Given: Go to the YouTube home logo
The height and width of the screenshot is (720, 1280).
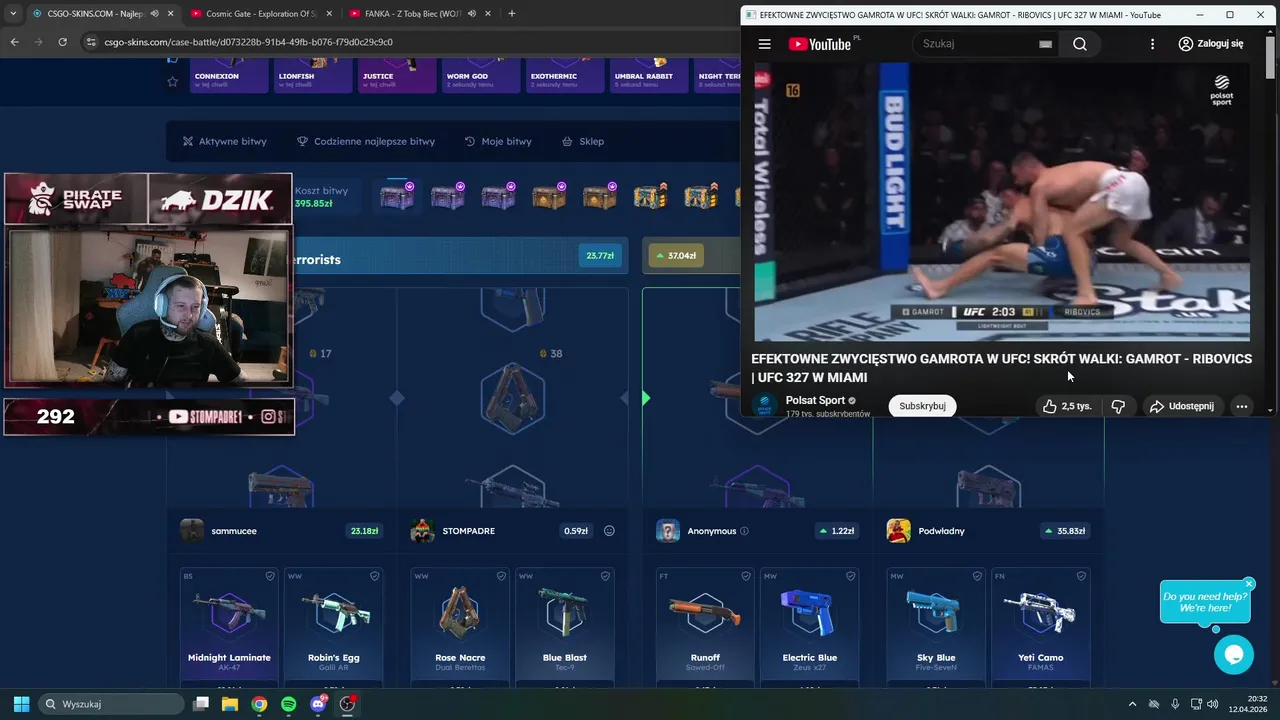Looking at the screenshot, I should 819,44.
